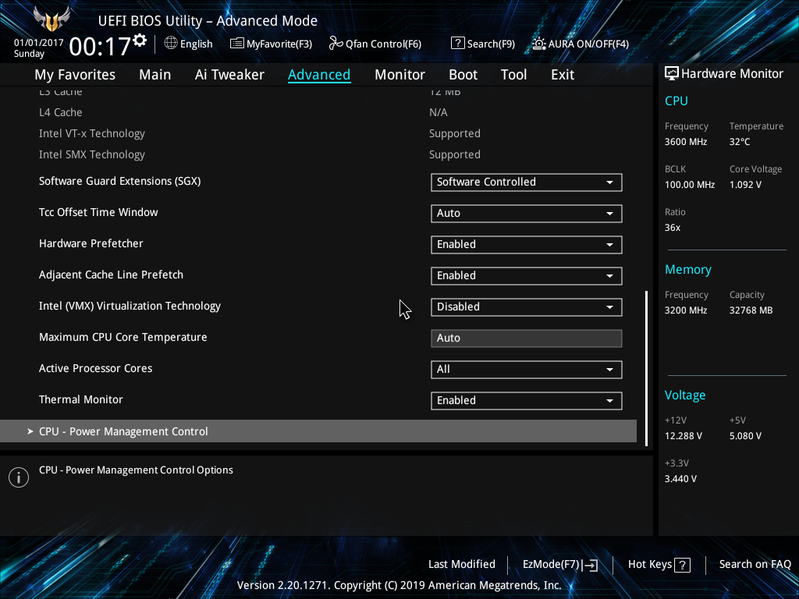
Task: Click the 32°C temperature value
Action: click(739, 142)
